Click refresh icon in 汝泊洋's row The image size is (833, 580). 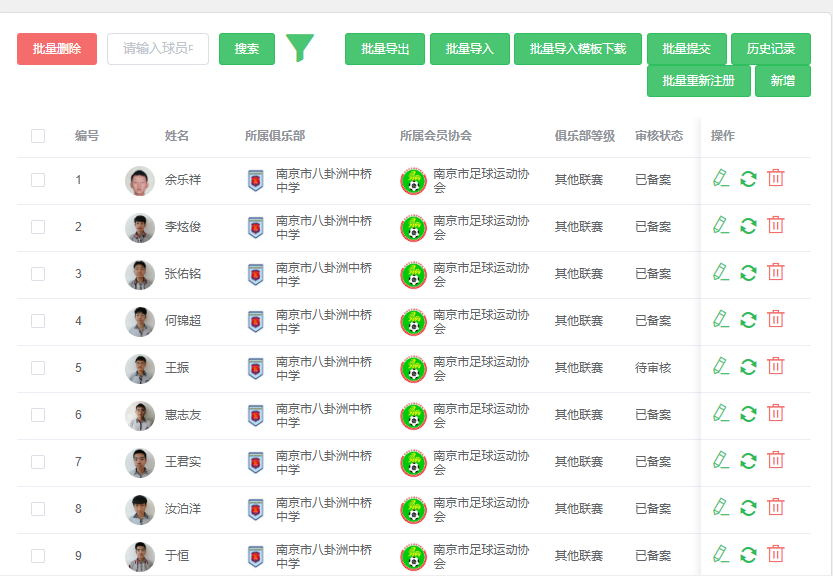[x=748, y=508]
